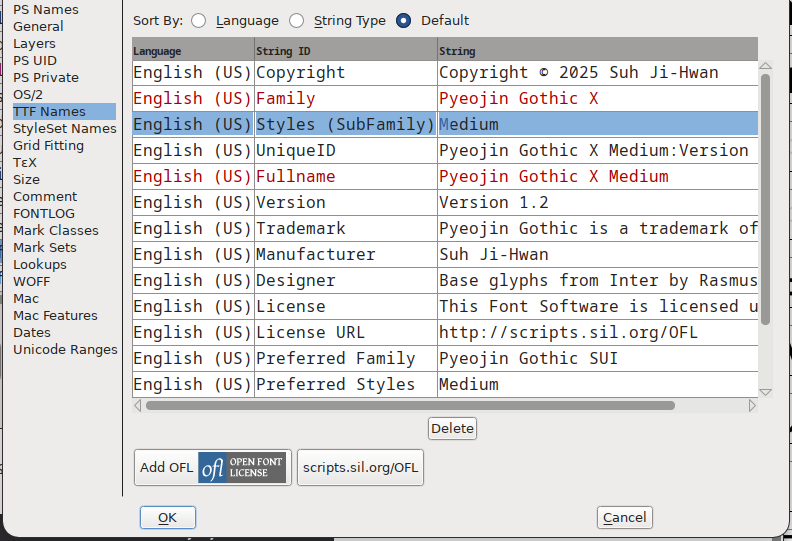792x541 pixels.
Task: Click the Language cell in Copyright row
Action: (x=193, y=73)
